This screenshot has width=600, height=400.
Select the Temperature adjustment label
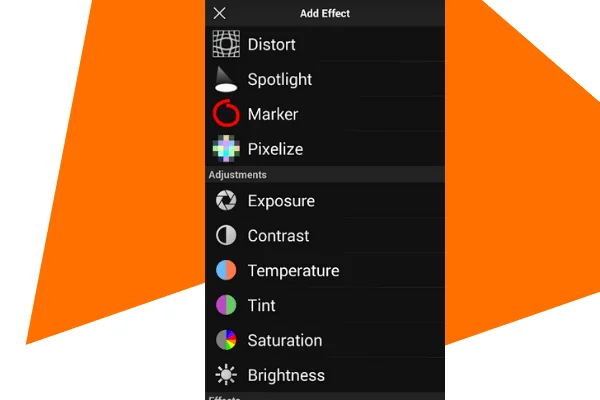[x=293, y=271]
